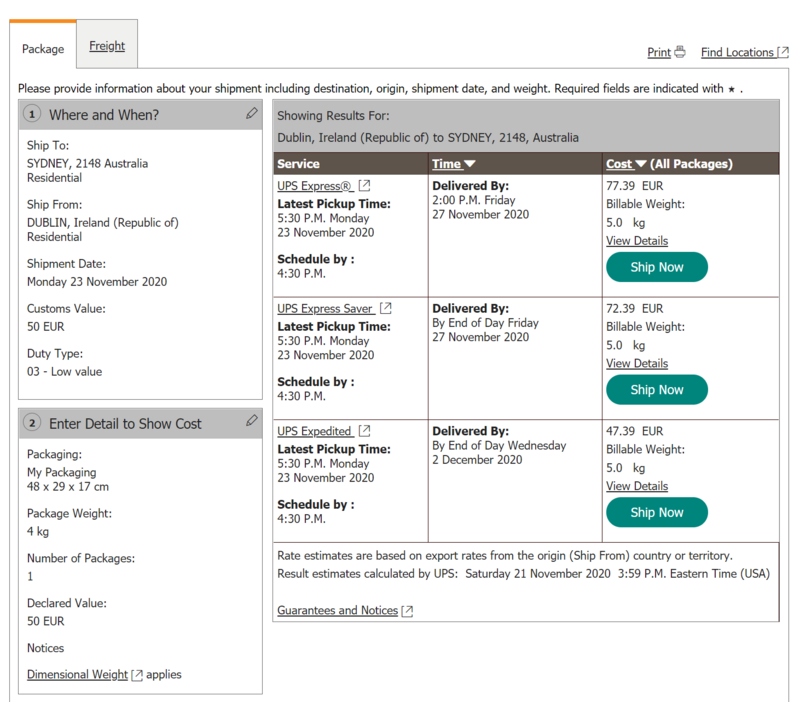Open the UPS Express Saver service link
The width and height of the screenshot is (800, 702).
click(x=325, y=309)
